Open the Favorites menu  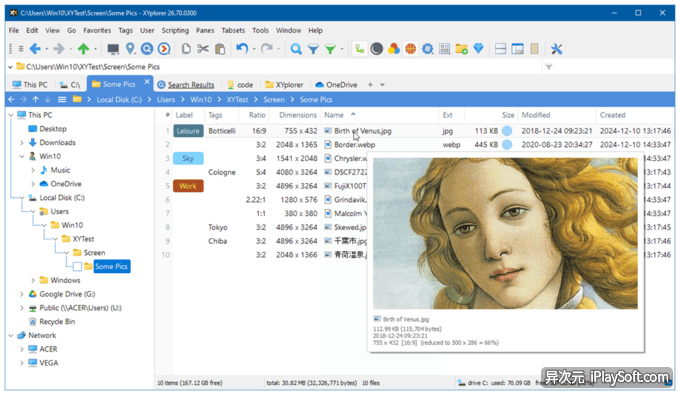pos(97,30)
